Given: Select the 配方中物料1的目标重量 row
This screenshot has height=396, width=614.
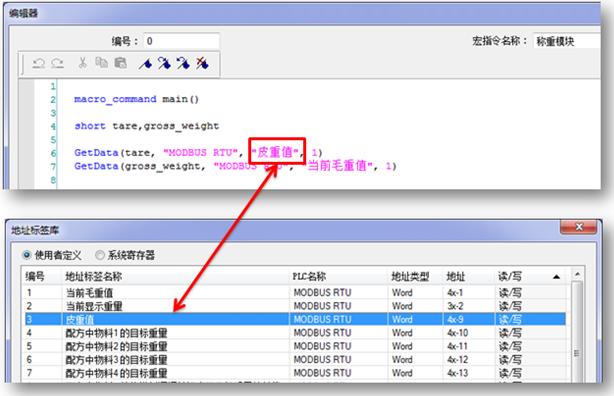Looking at the screenshot, I should [295, 333].
